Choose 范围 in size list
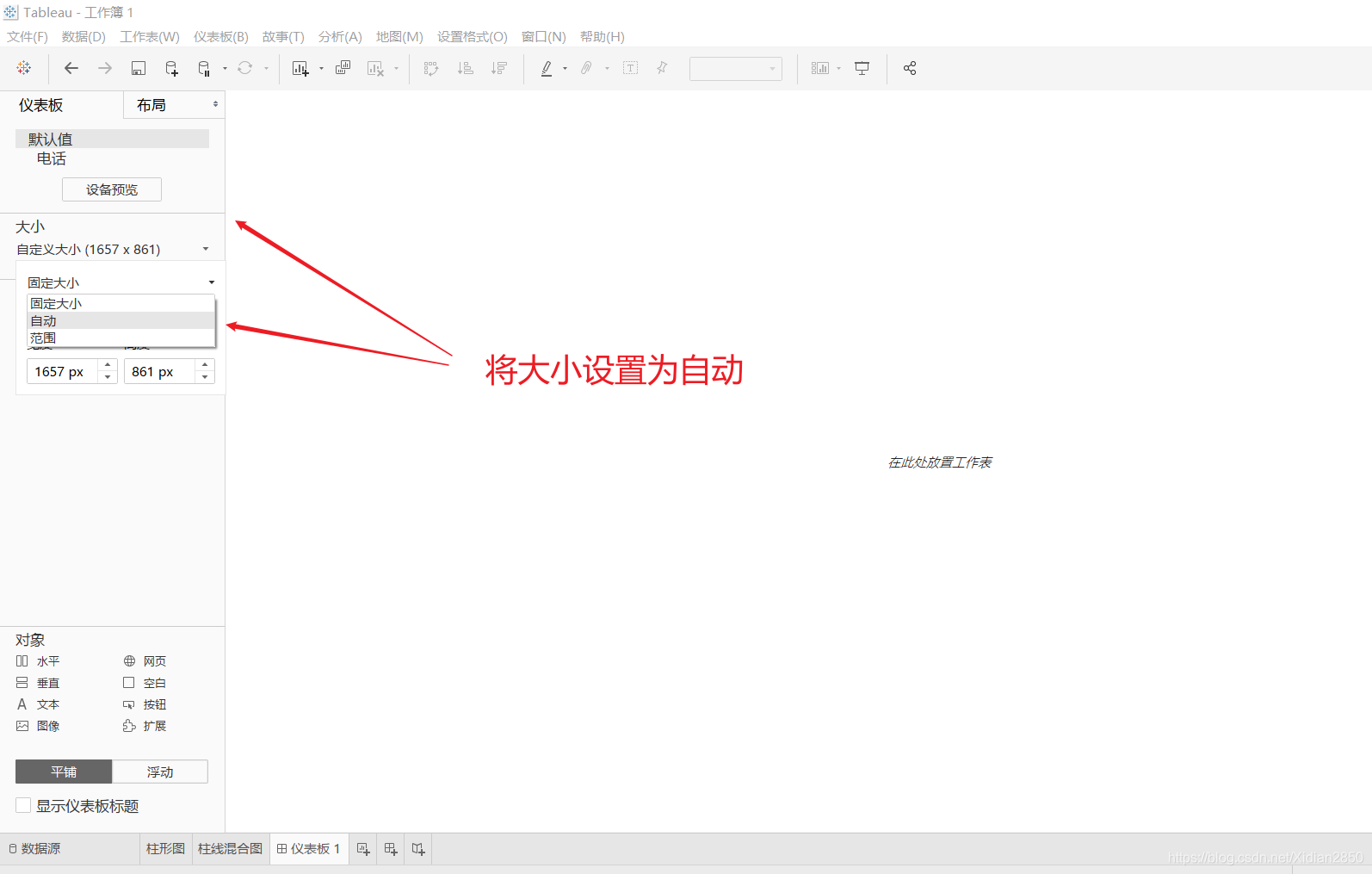 [x=121, y=338]
